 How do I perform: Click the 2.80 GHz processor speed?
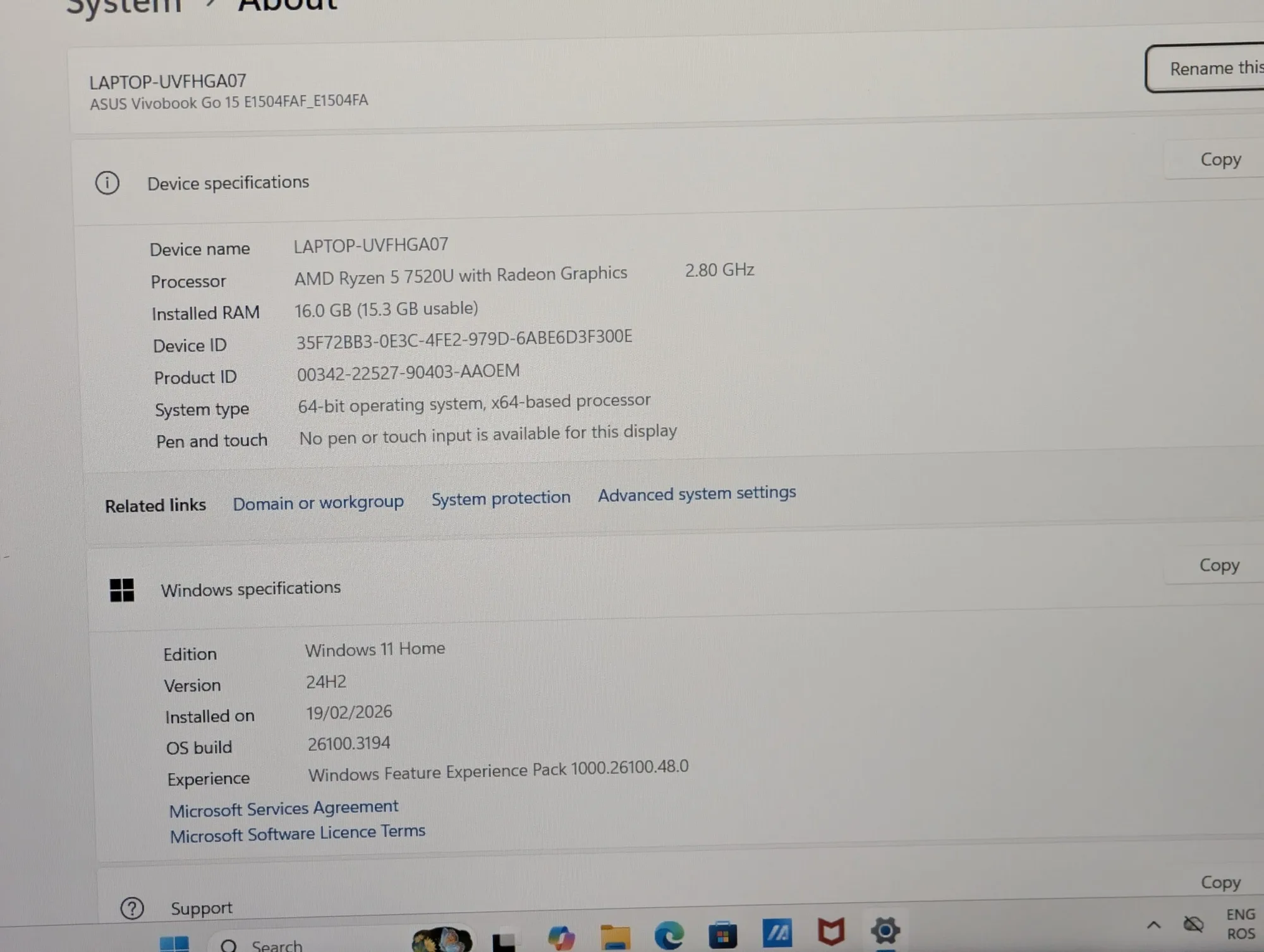pyautogui.click(x=719, y=271)
